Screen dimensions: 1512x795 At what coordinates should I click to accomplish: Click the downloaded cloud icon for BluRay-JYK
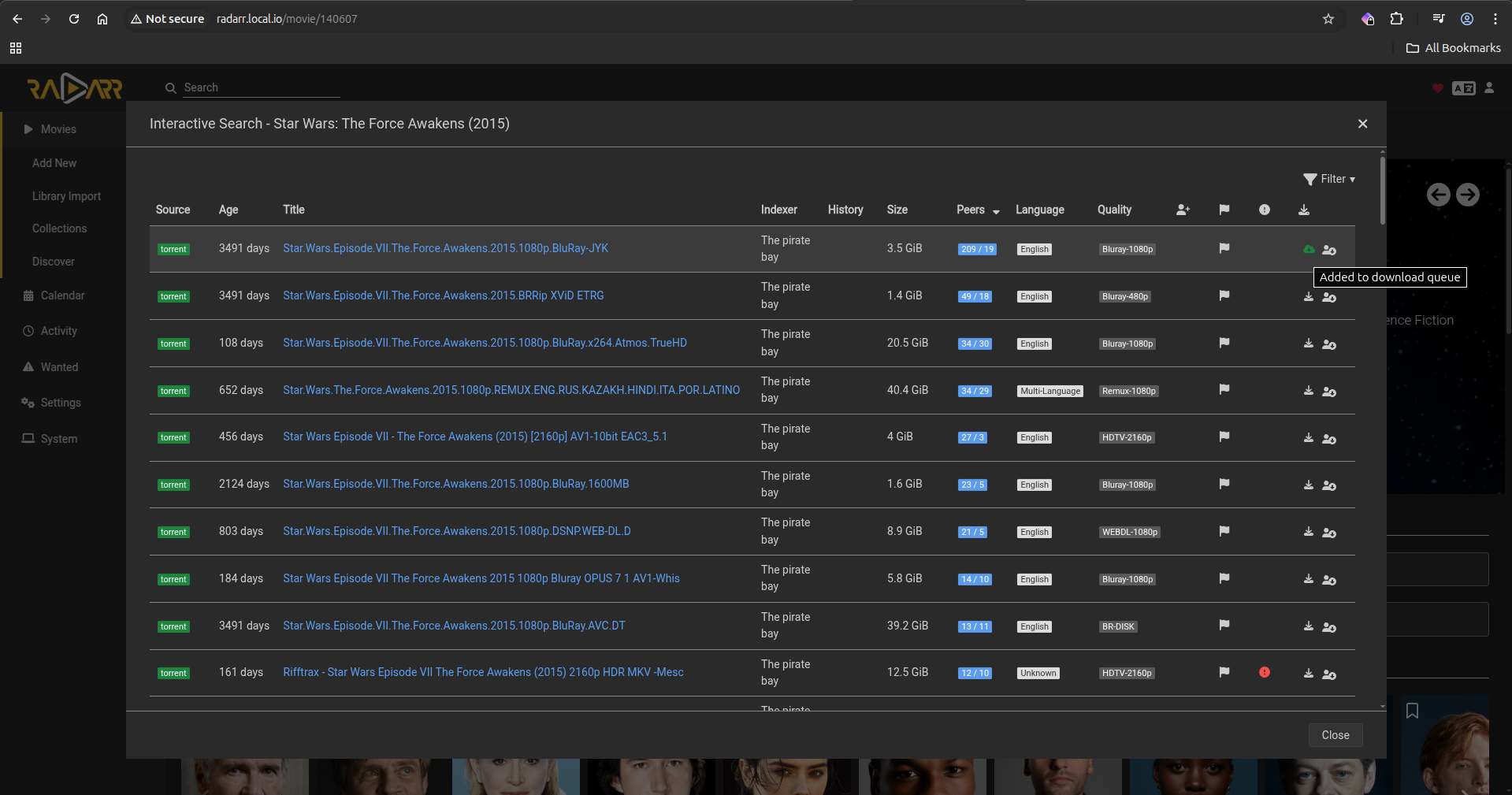coord(1308,250)
